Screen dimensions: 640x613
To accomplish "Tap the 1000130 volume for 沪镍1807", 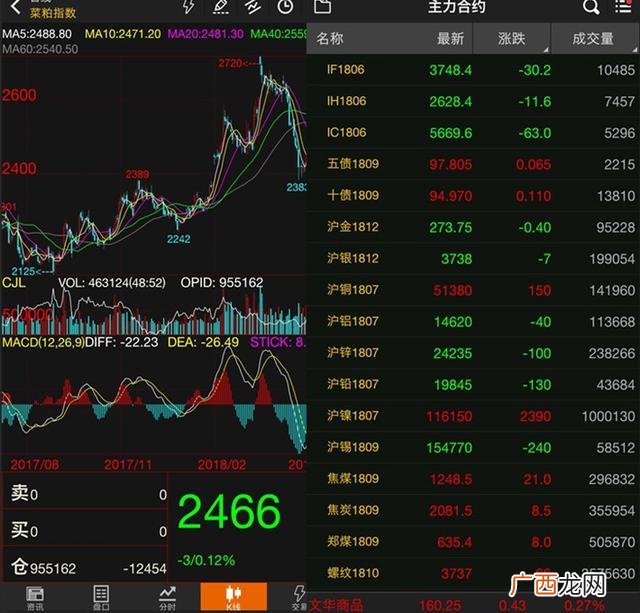I will tap(608, 416).
